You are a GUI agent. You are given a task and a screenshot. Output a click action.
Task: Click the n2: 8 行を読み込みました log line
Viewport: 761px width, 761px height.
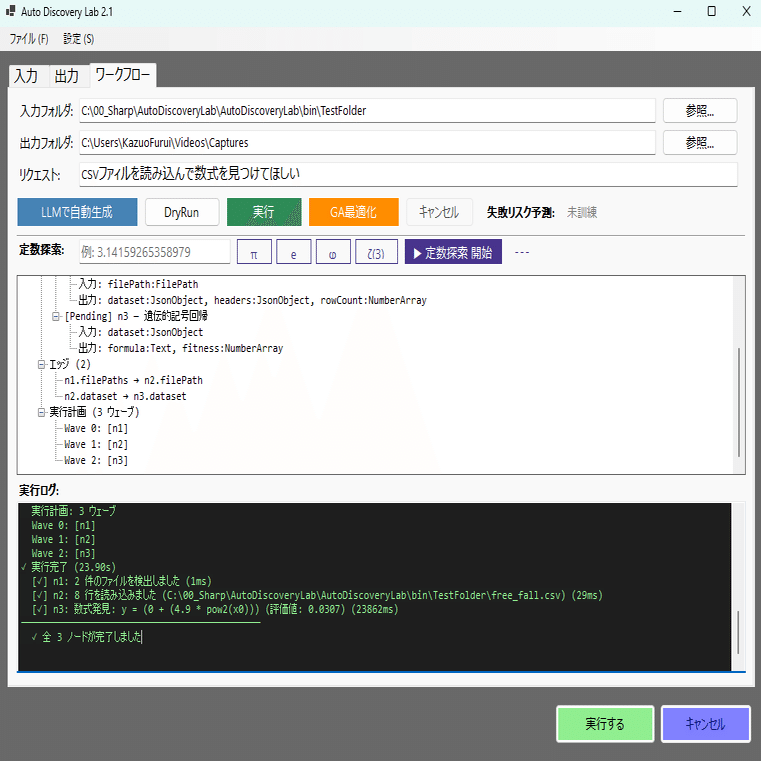(x=317, y=595)
